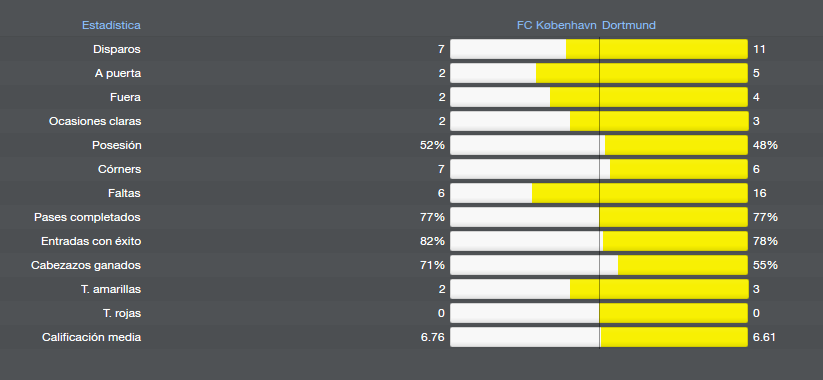Click the 52% possession value

pos(432,145)
